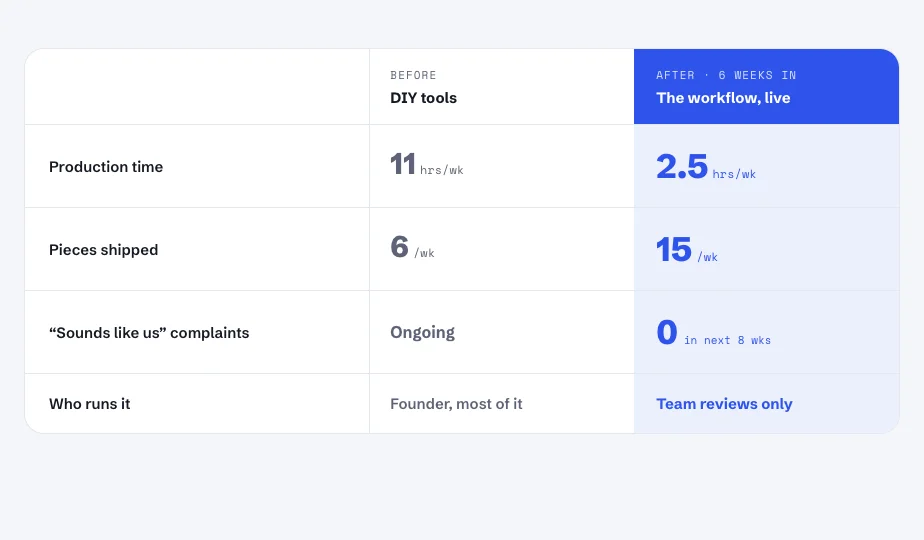Click the 'Who runs it' row label
This screenshot has height=540, width=924.
90,404
